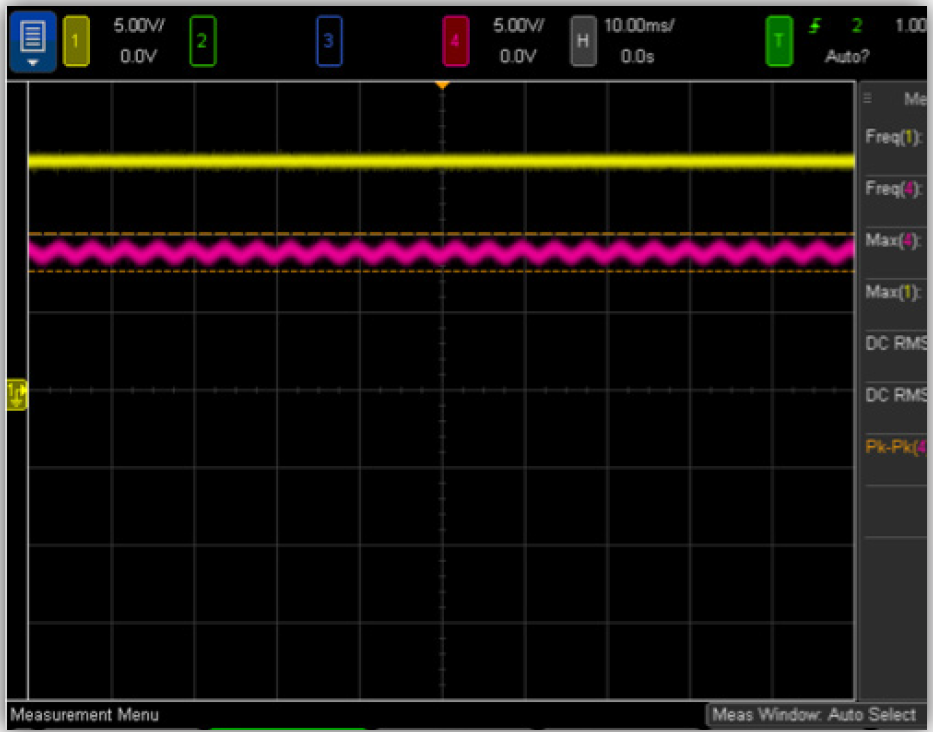Open the horizontal H settings button

[583, 41]
